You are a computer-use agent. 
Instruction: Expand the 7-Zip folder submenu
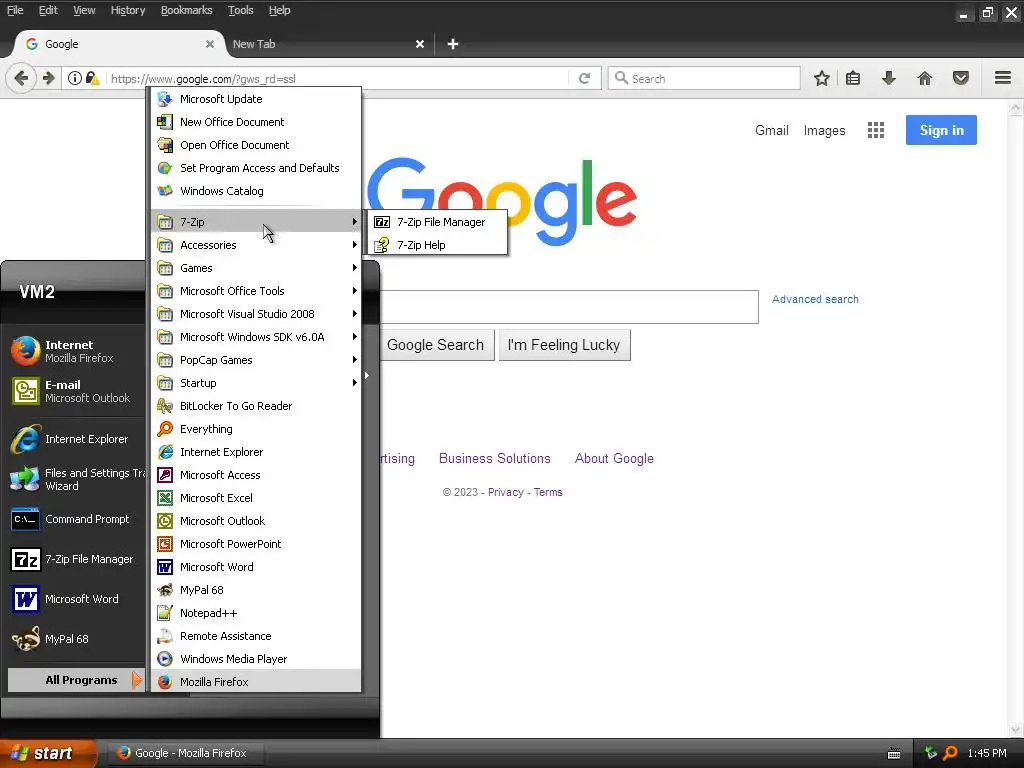256,222
